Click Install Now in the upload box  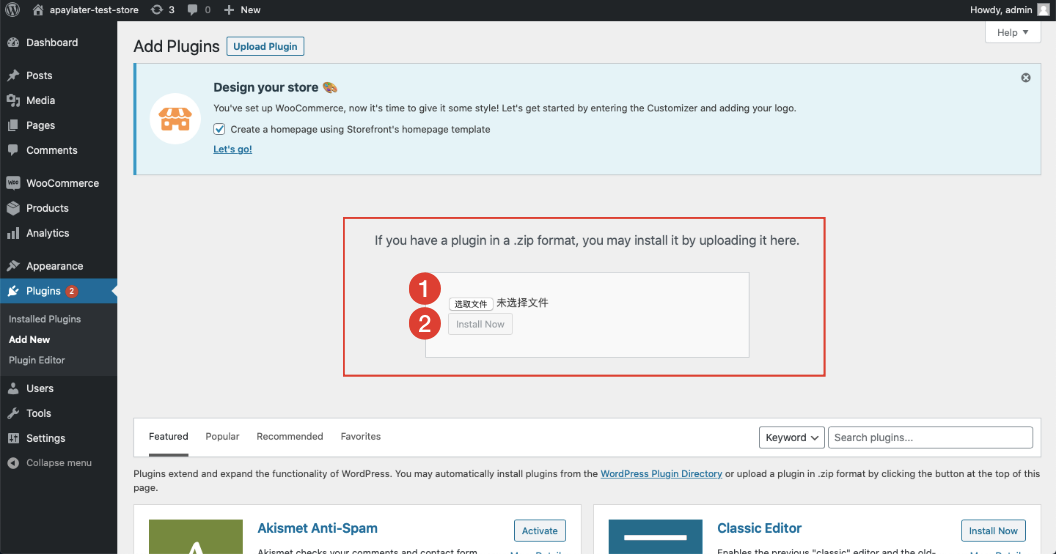click(480, 324)
